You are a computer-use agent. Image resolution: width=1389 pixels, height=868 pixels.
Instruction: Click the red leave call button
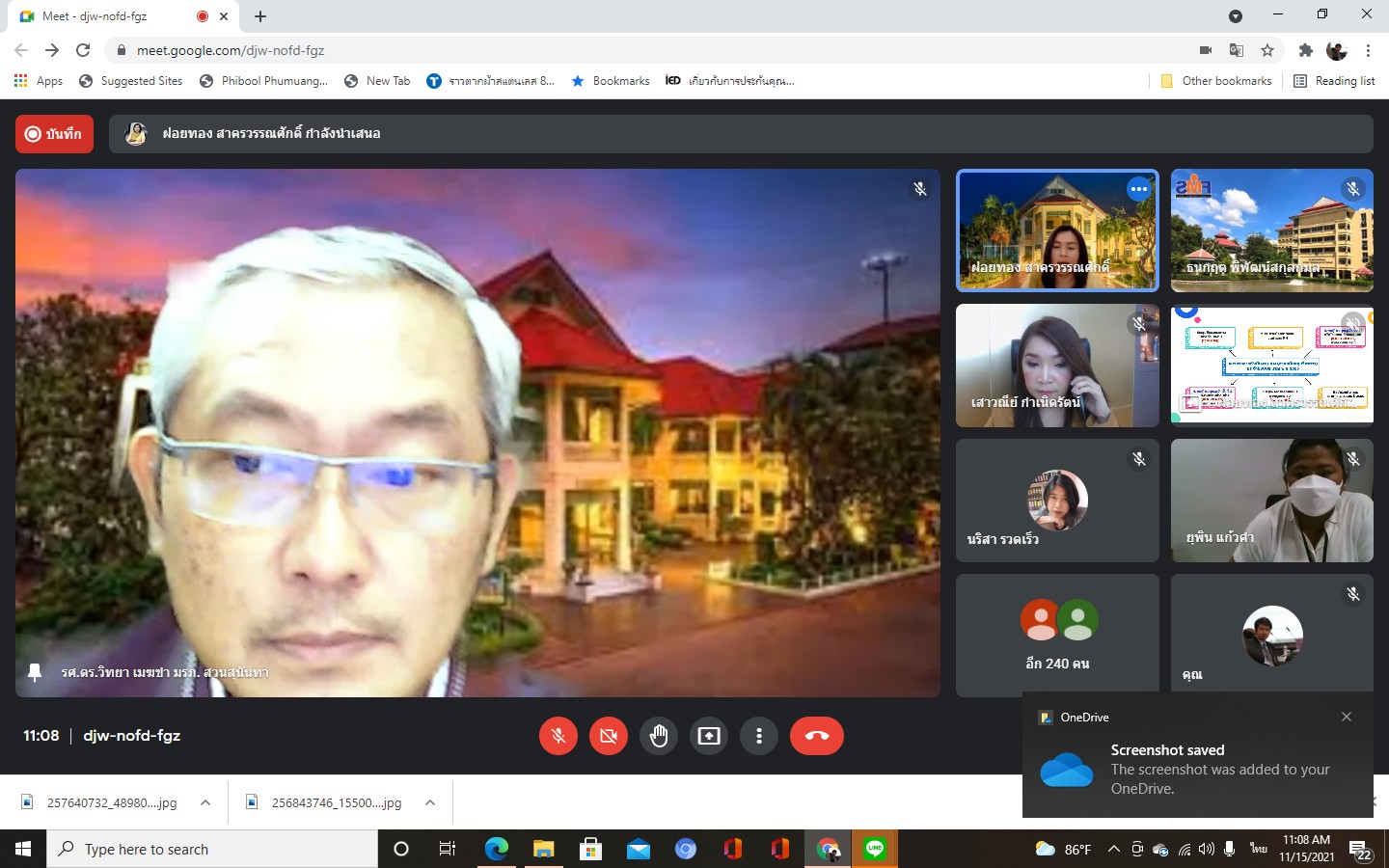[816, 736]
